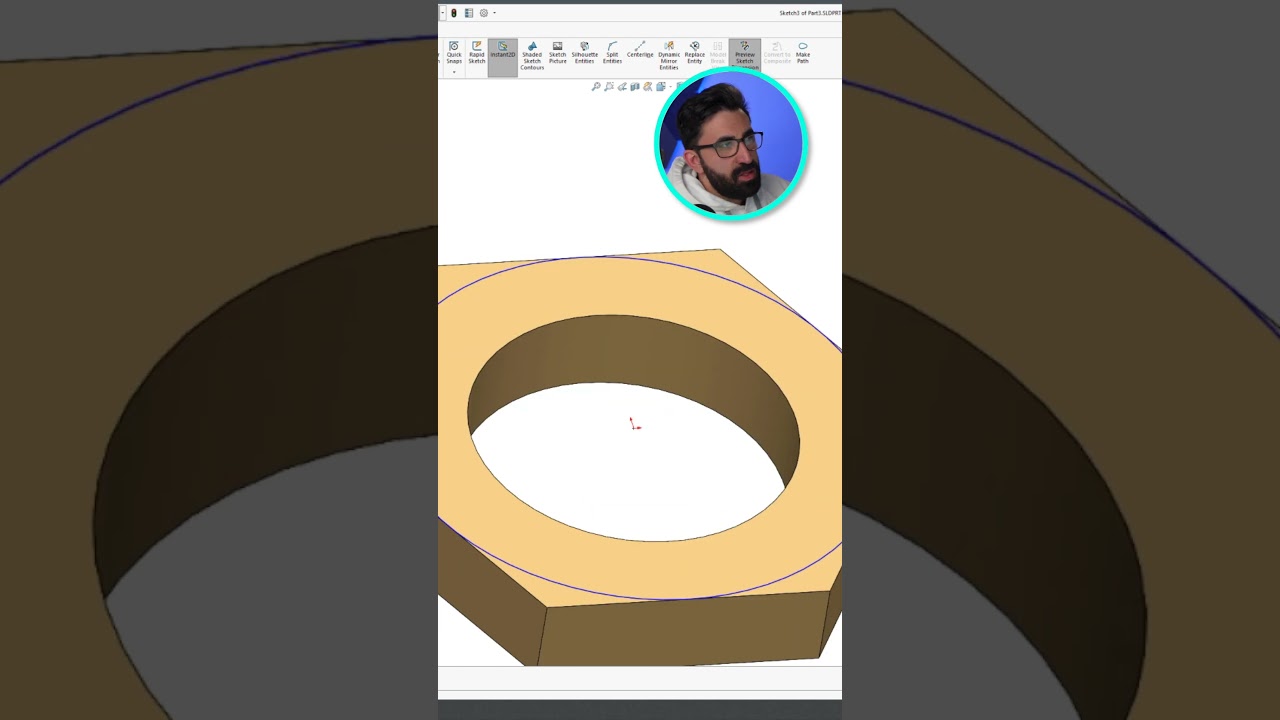Click the Sketch3 of Part3.SLDPRT title text
The height and width of the screenshot is (720, 1280).
(x=810, y=13)
